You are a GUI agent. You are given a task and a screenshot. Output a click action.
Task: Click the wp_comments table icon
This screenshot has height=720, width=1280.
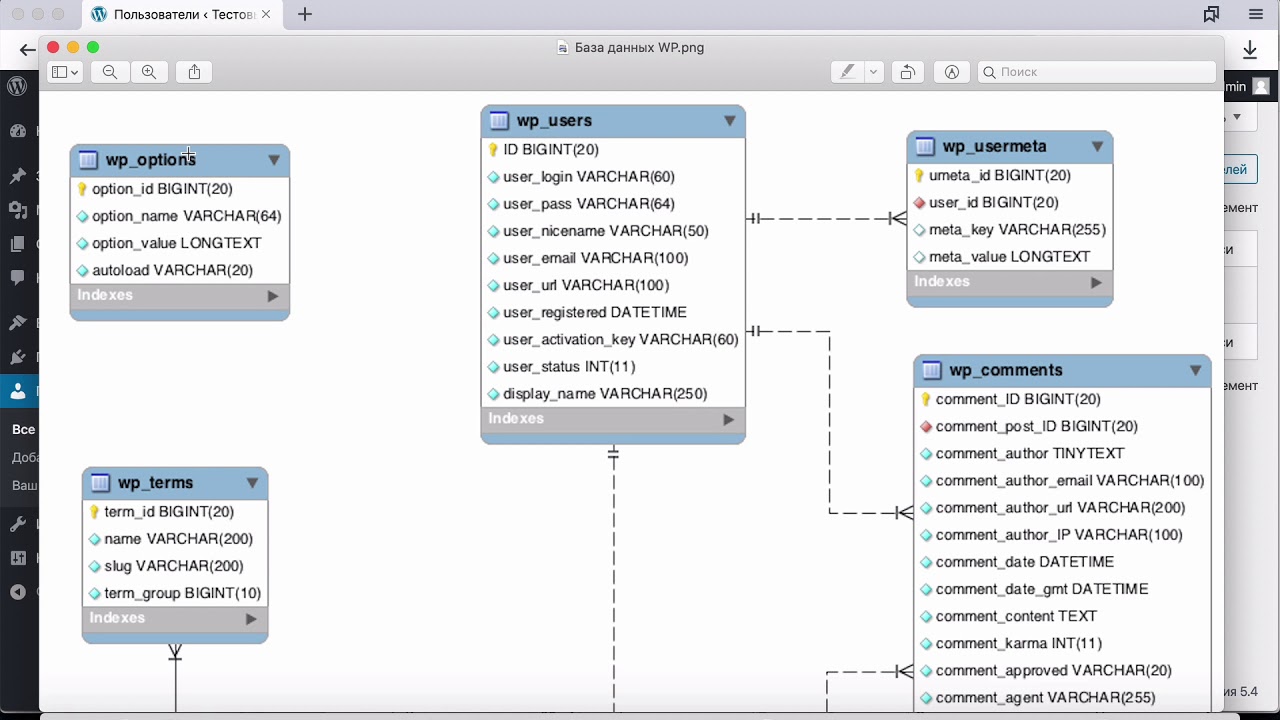pyautogui.click(x=932, y=371)
